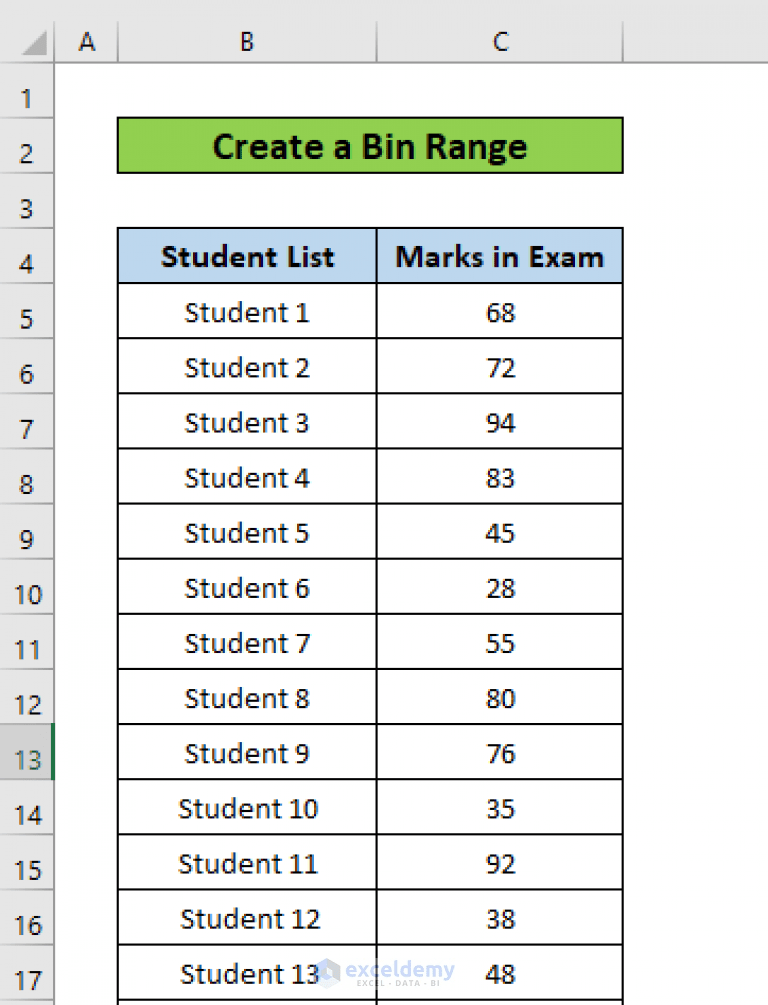Click the Marks in Exam header cell
The height and width of the screenshot is (1005, 768).
[500, 256]
